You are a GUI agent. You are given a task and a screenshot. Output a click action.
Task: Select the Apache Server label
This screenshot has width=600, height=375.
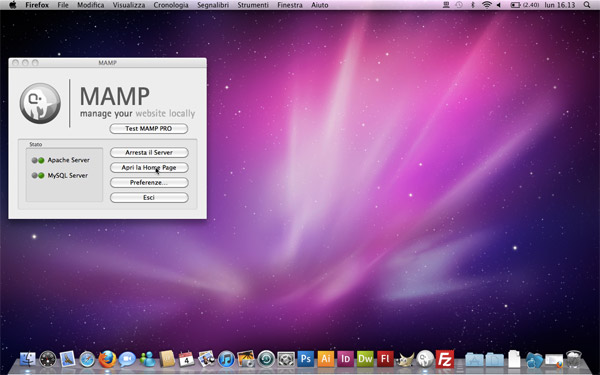pos(68,160)
